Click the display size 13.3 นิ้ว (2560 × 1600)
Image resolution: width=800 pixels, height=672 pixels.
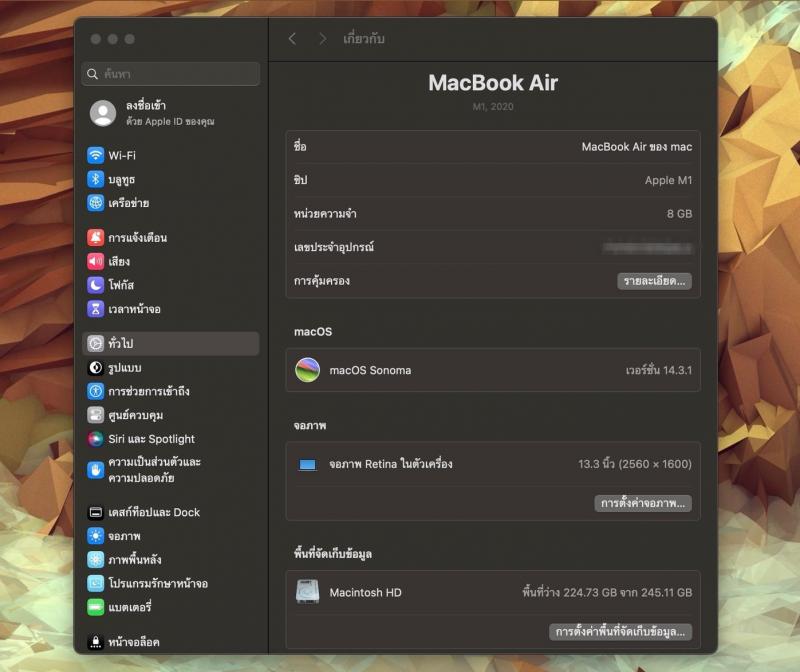[635, 464]
